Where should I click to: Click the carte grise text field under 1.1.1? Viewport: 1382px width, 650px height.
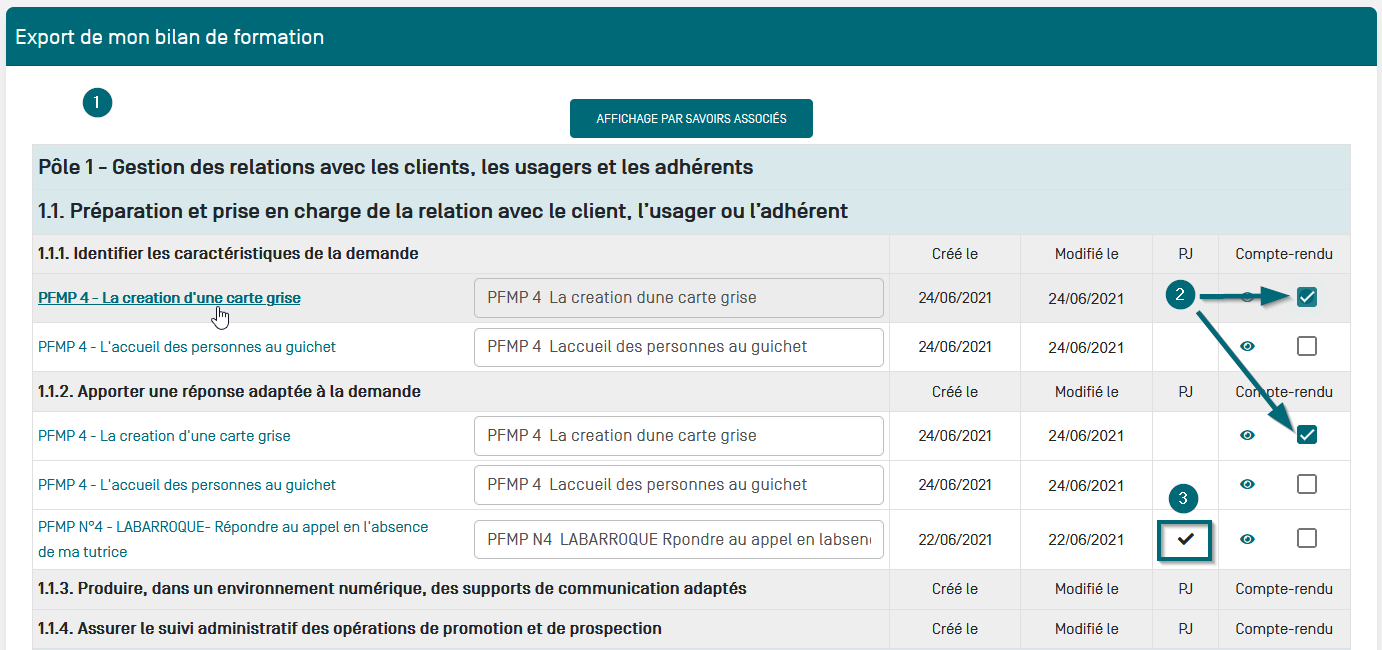pyautogui.click(x=678, y=298)
